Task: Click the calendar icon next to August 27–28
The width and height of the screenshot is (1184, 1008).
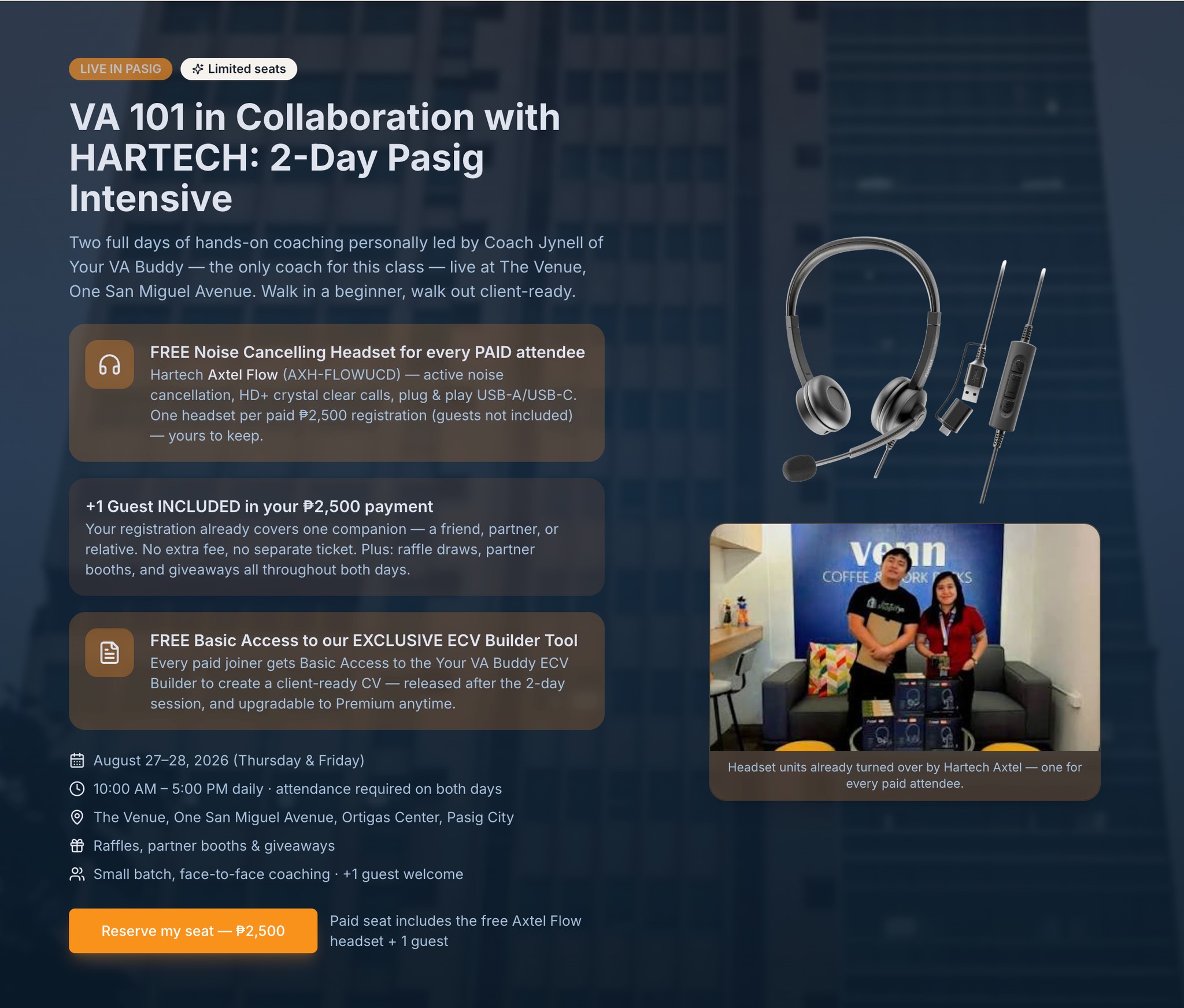Action: [x=77, y=760]
